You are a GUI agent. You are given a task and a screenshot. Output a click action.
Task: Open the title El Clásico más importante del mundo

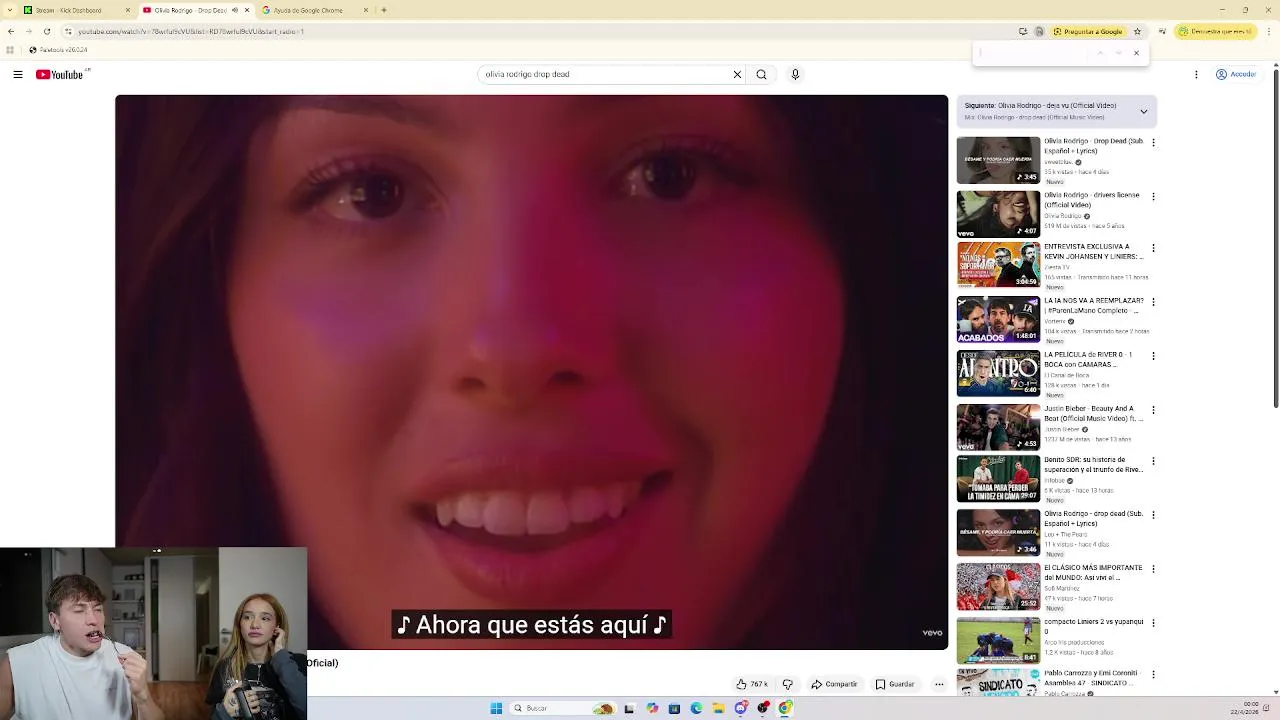pos(1093,572)
